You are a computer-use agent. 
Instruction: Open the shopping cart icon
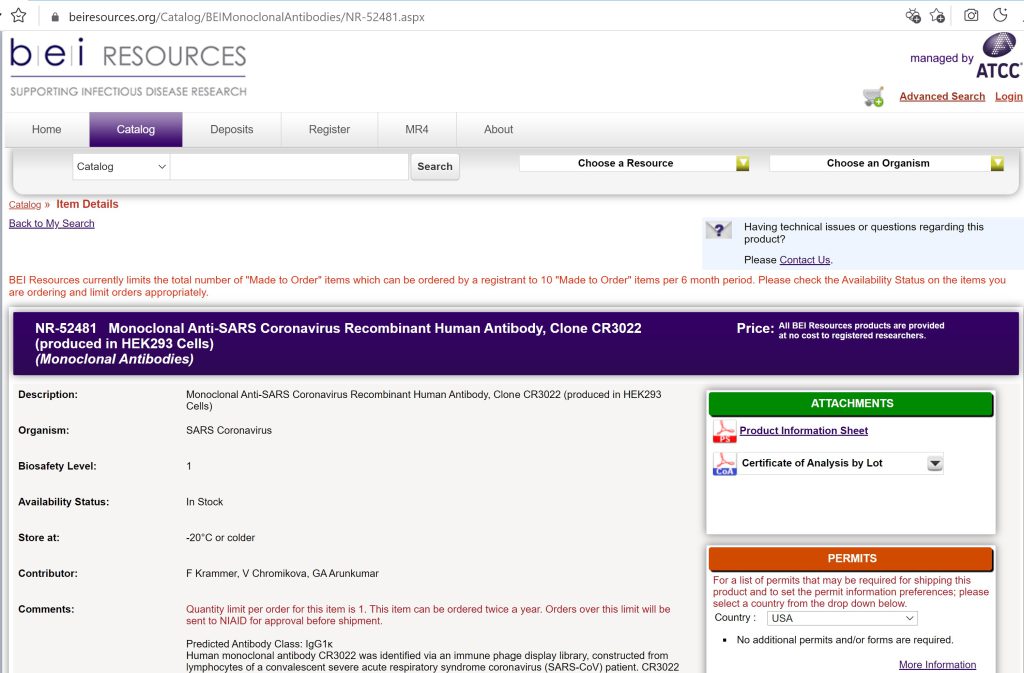click(873, 97)
